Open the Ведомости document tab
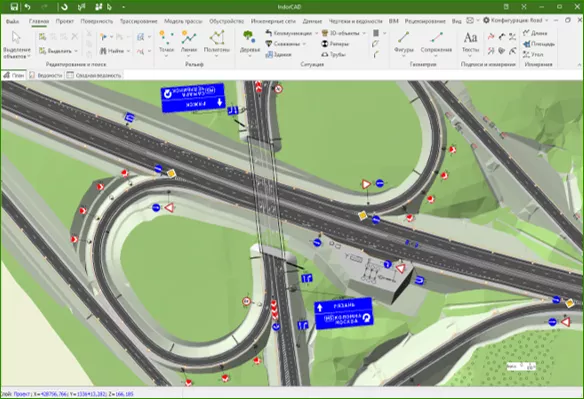 pos(46,75)
